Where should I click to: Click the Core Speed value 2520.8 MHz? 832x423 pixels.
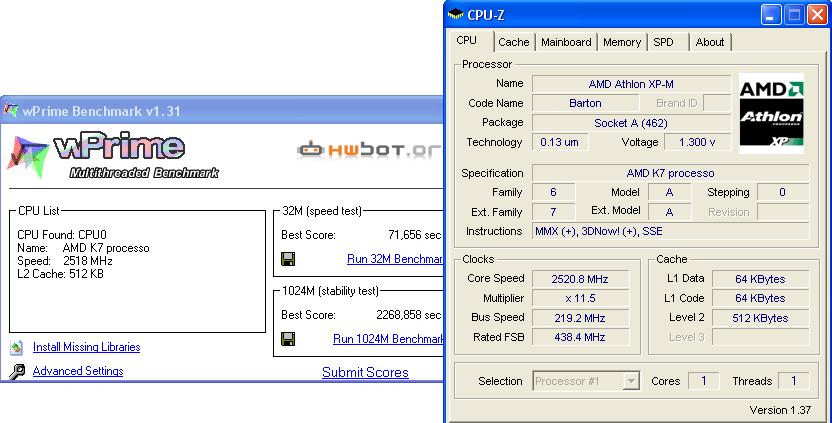(580, 279)
